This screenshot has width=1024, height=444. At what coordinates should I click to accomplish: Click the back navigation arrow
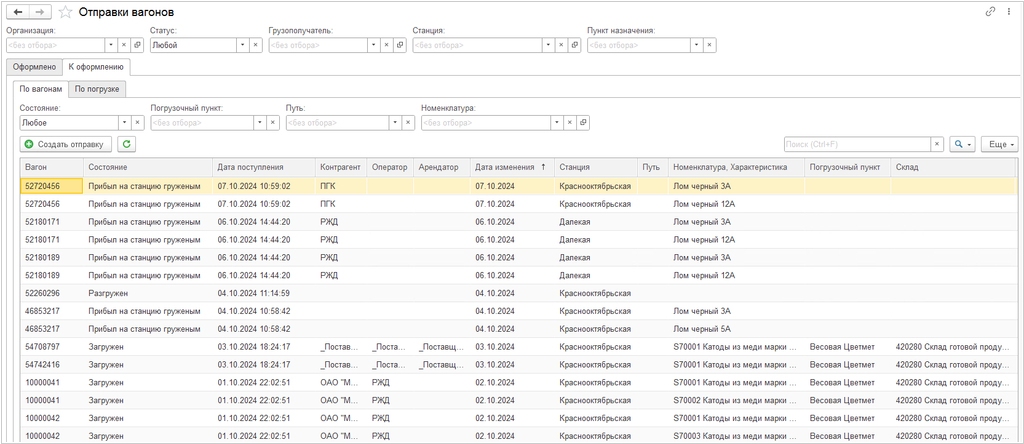click(18, 12)
